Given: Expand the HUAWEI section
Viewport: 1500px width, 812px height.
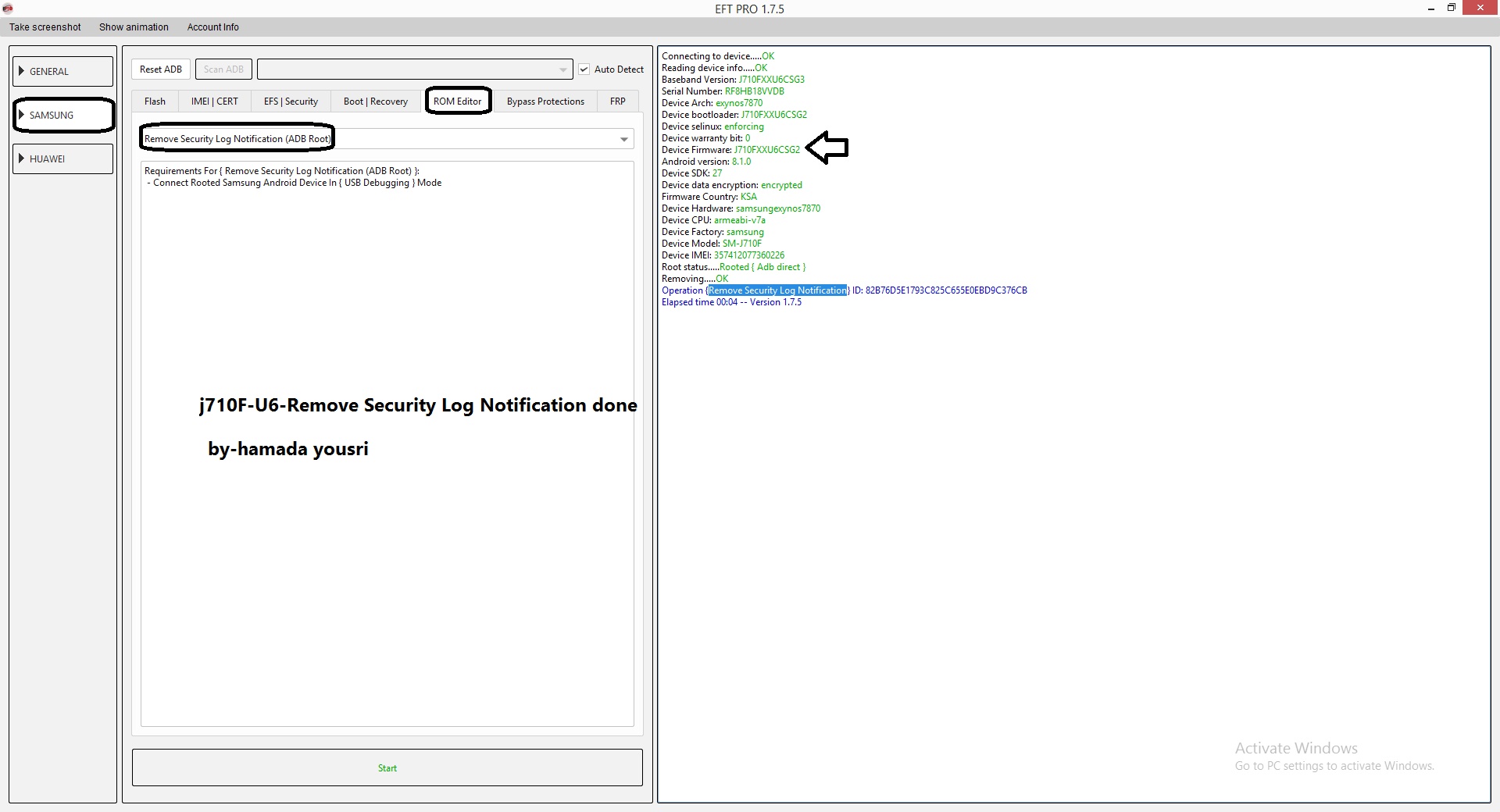Looking at the screenshot, I should point(63,158).
